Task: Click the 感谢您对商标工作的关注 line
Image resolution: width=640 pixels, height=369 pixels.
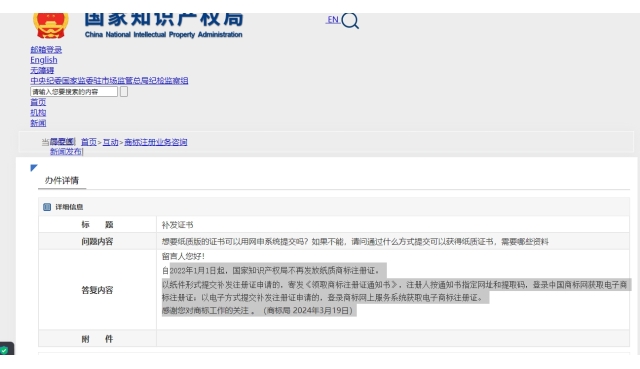Action: pyautogui.click(x=257, y=311)
